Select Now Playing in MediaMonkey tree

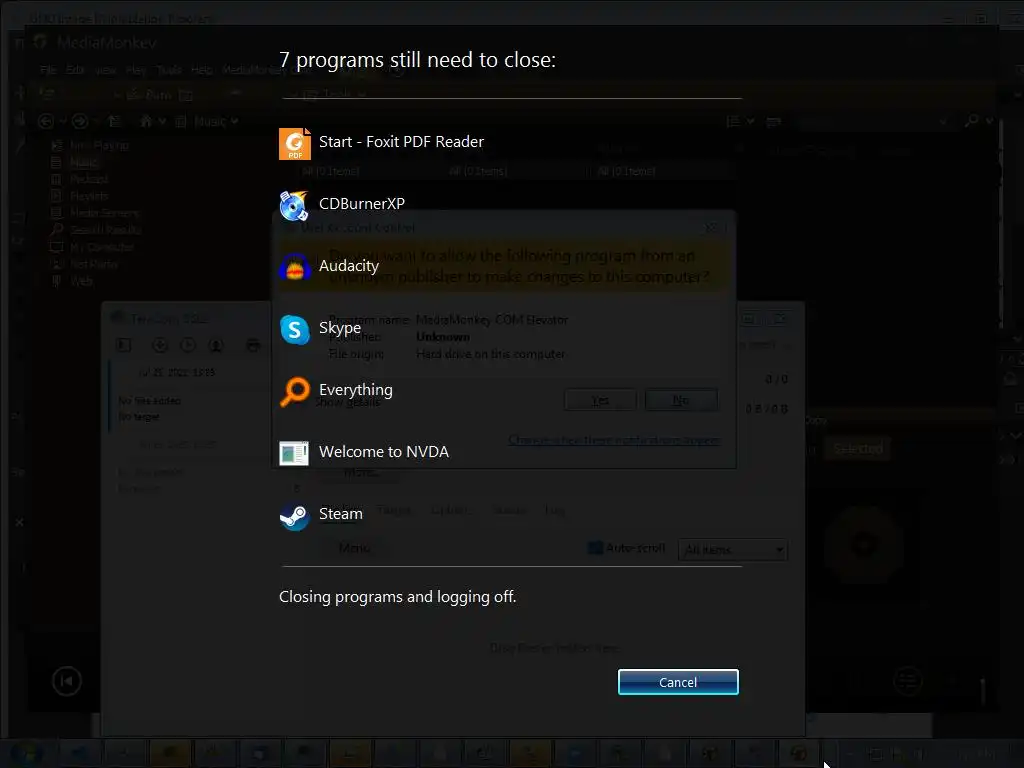click(x=99, y=145)
